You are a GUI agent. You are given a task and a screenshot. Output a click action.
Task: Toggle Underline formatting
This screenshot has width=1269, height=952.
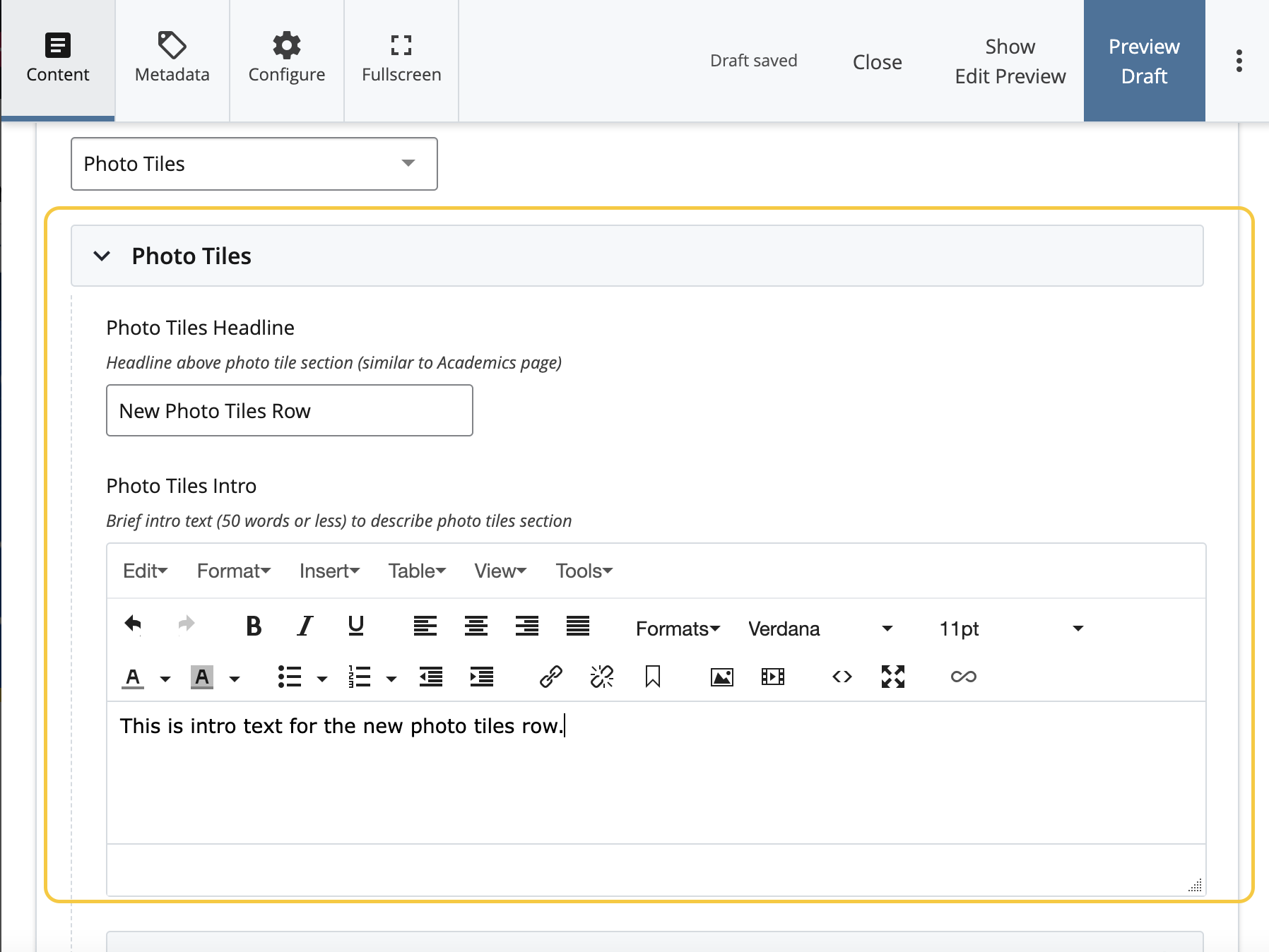tap(356, 626)
